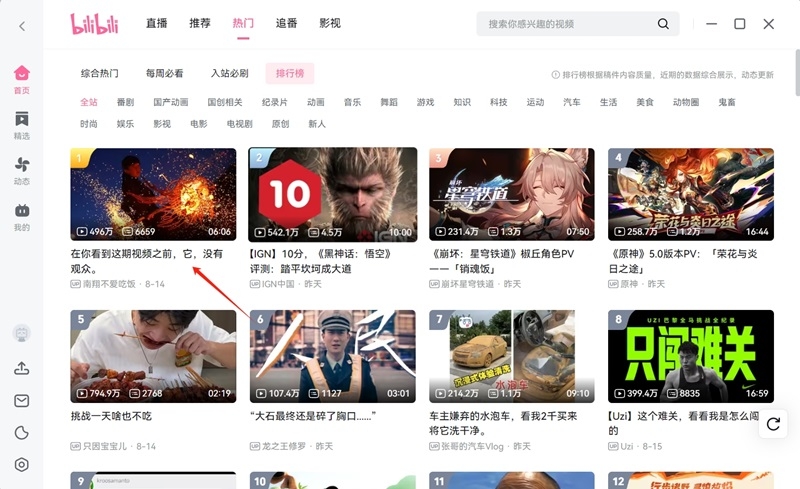Switch to the 追番 top tab
Screen dimensions: 800x489
[286, 23]
